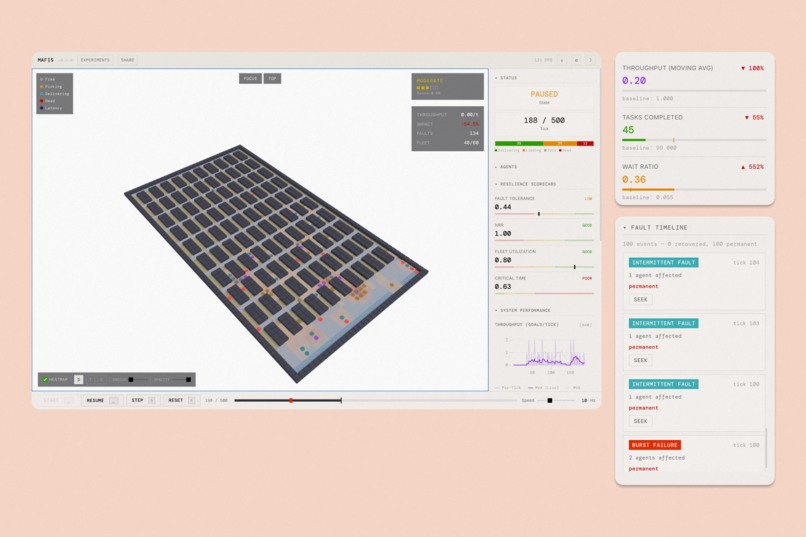Adjust the heatmap radius slider
This screenshot has height=537, width=806.
pos(138,380)
